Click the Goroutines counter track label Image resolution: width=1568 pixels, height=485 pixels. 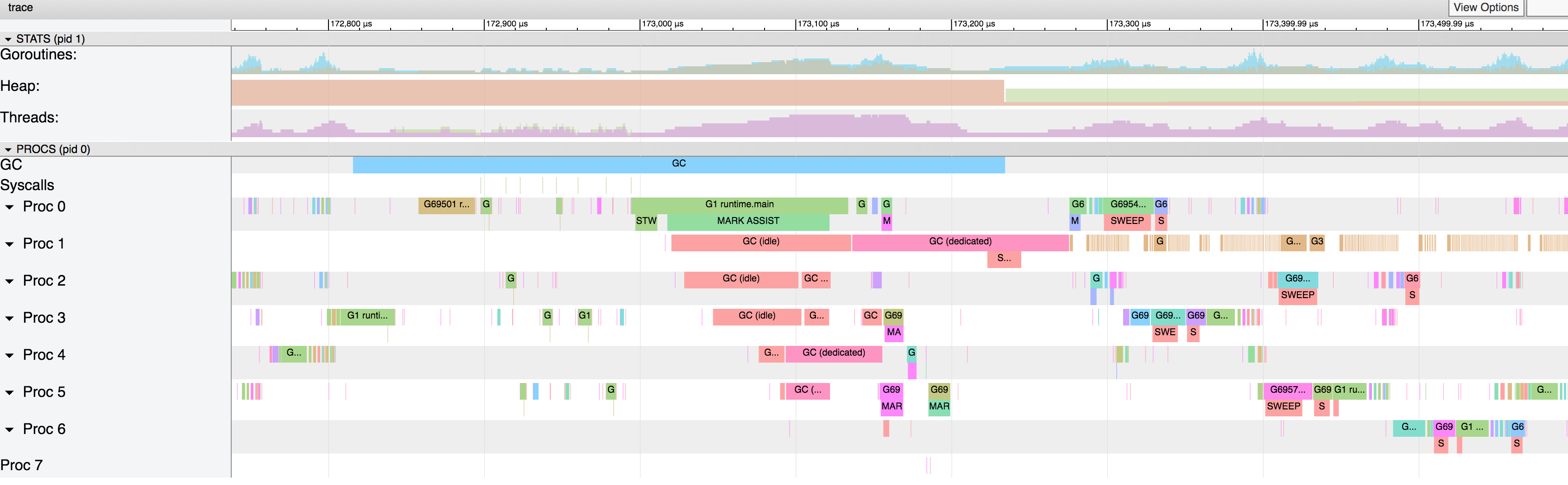pyautogui.click(x=38, y=55)
